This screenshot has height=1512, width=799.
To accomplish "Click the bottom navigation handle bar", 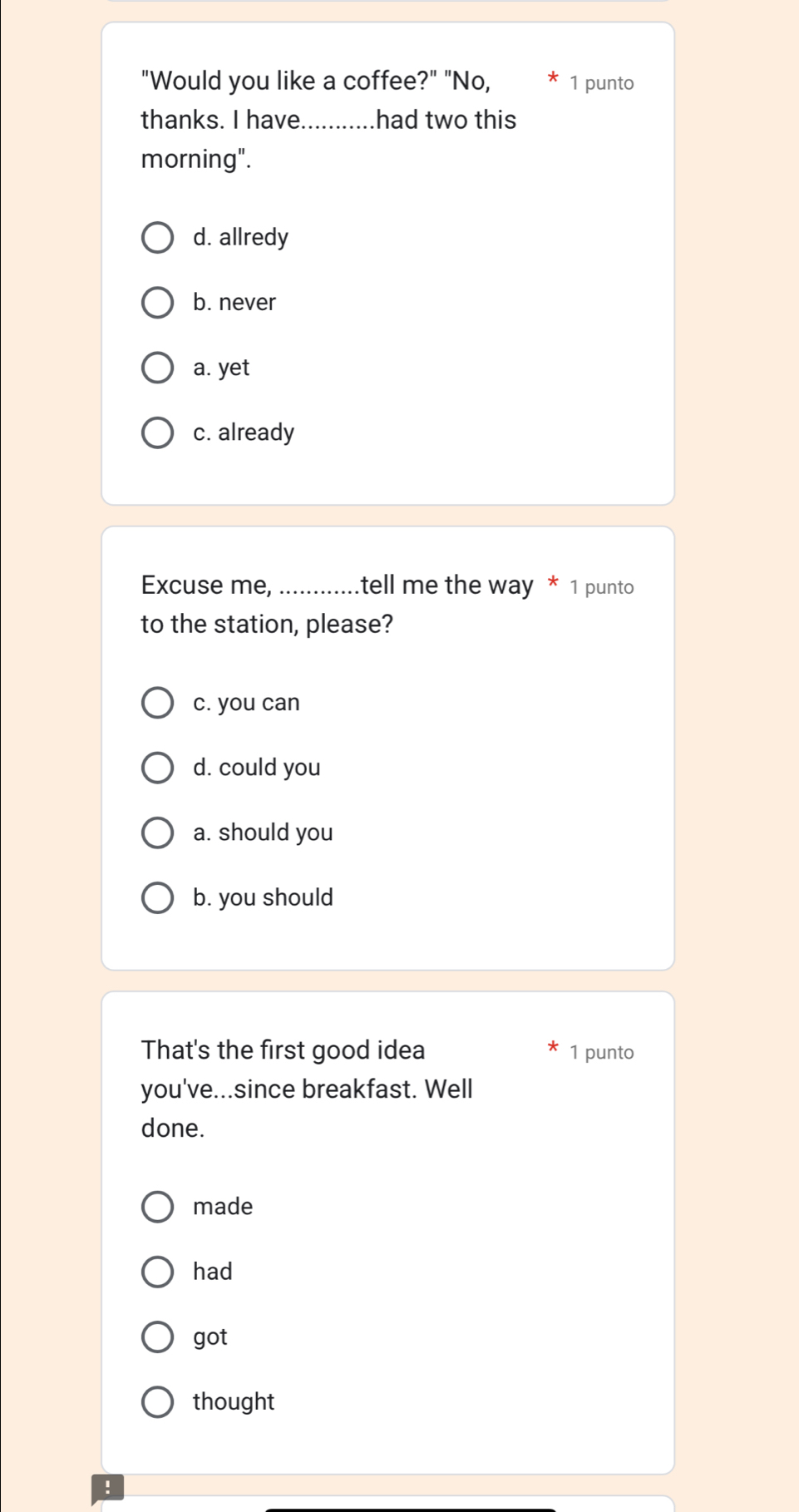I will (x=410, y=1509).
